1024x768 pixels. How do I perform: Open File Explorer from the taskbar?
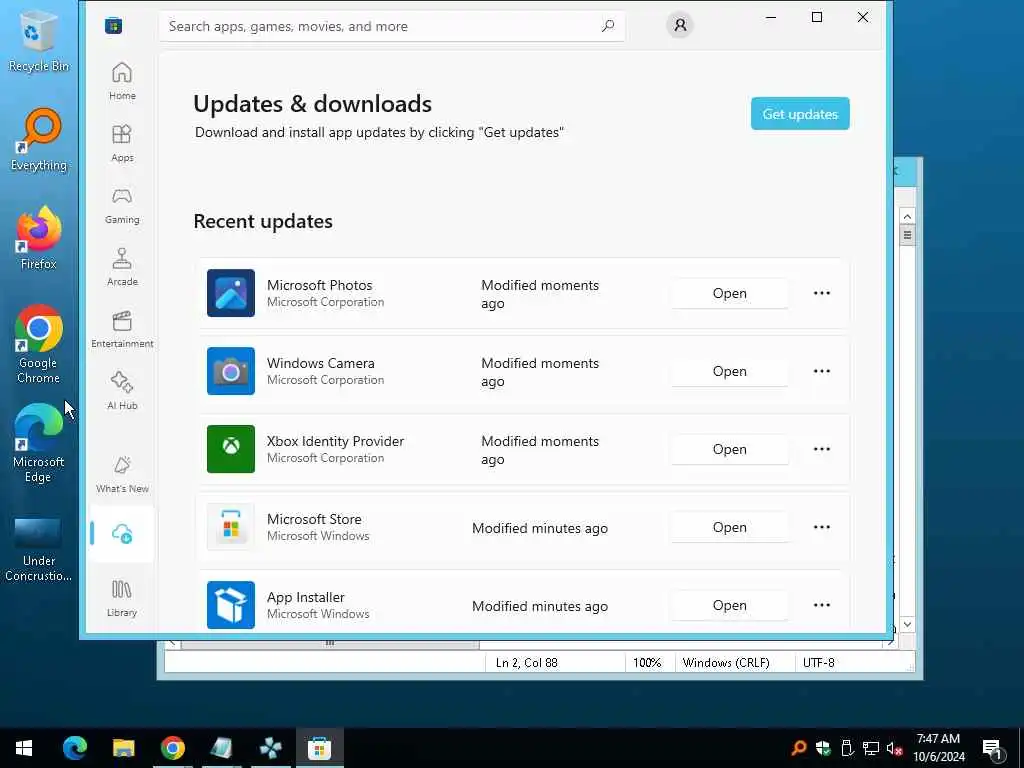click(123, 748)
